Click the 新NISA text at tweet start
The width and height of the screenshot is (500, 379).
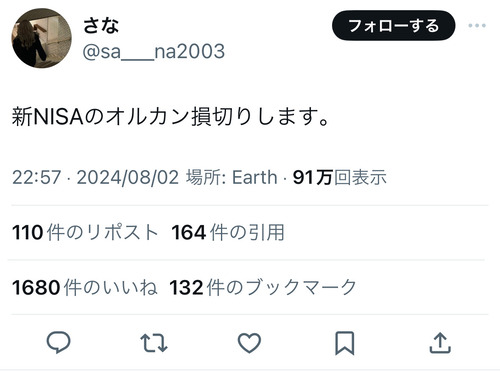(47, 117)
